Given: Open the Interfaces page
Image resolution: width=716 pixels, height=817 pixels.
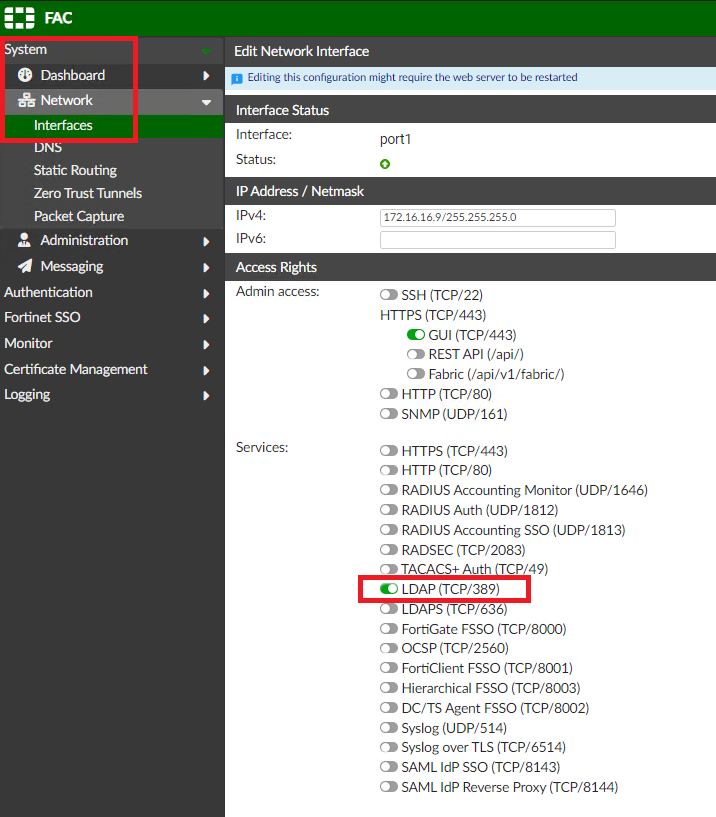Looking at the screenshot, I should [x=63, y=125].
